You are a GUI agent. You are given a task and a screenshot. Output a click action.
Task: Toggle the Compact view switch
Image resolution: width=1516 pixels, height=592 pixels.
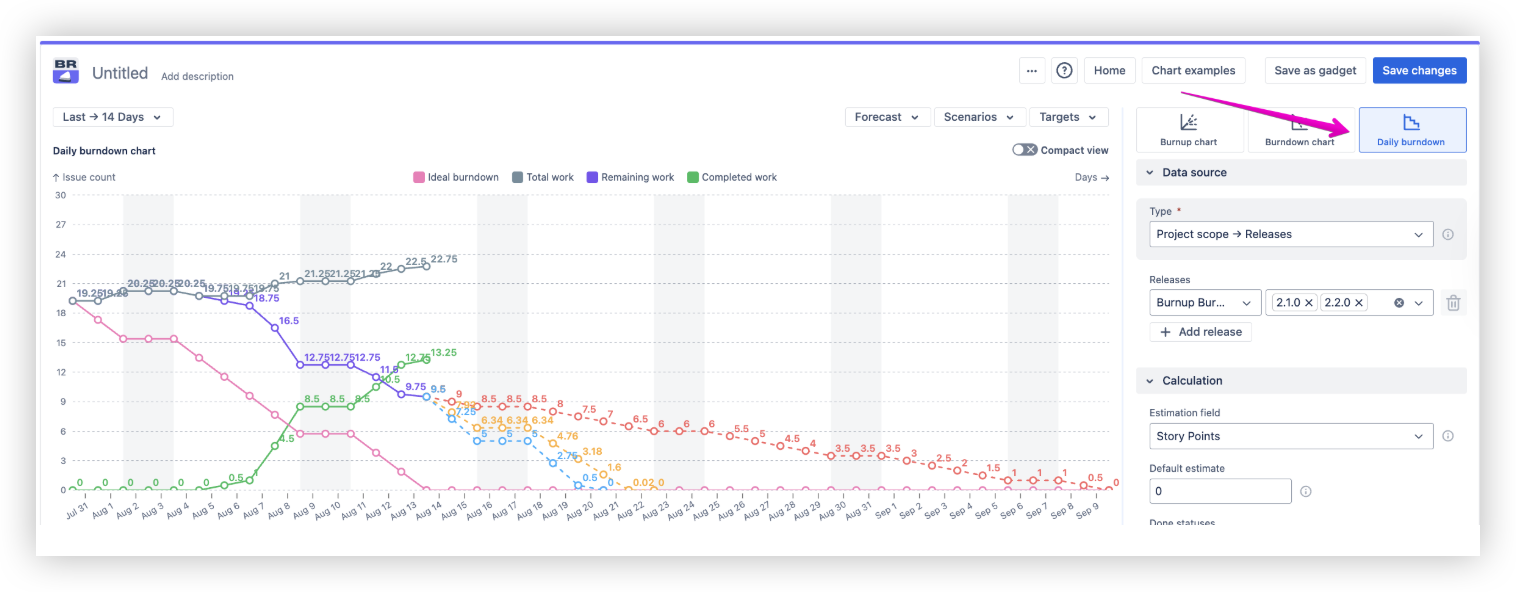click(x=1024, y=150)
